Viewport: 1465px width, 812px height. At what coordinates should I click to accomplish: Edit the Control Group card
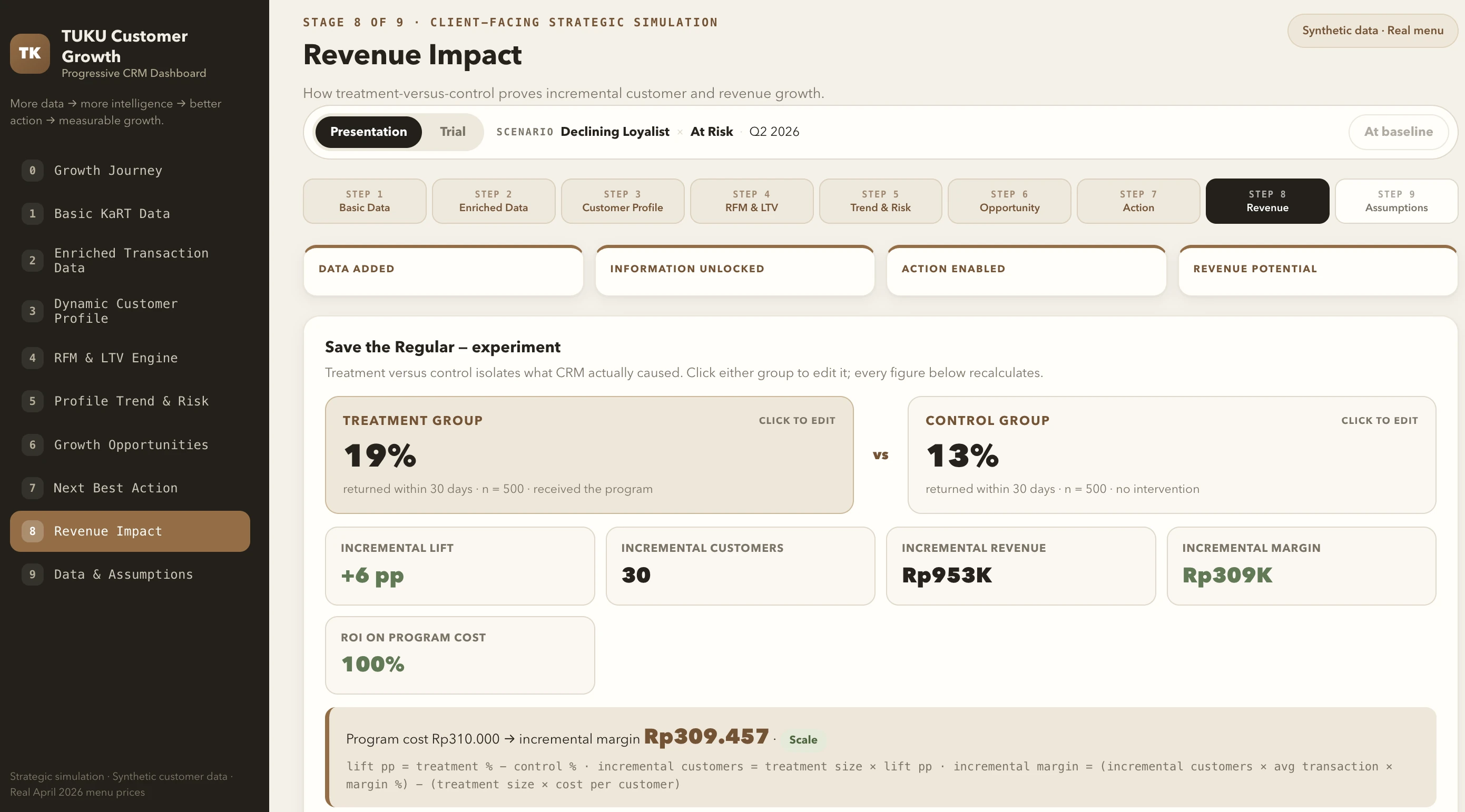pyautogui.click(x=1172, y=455)
